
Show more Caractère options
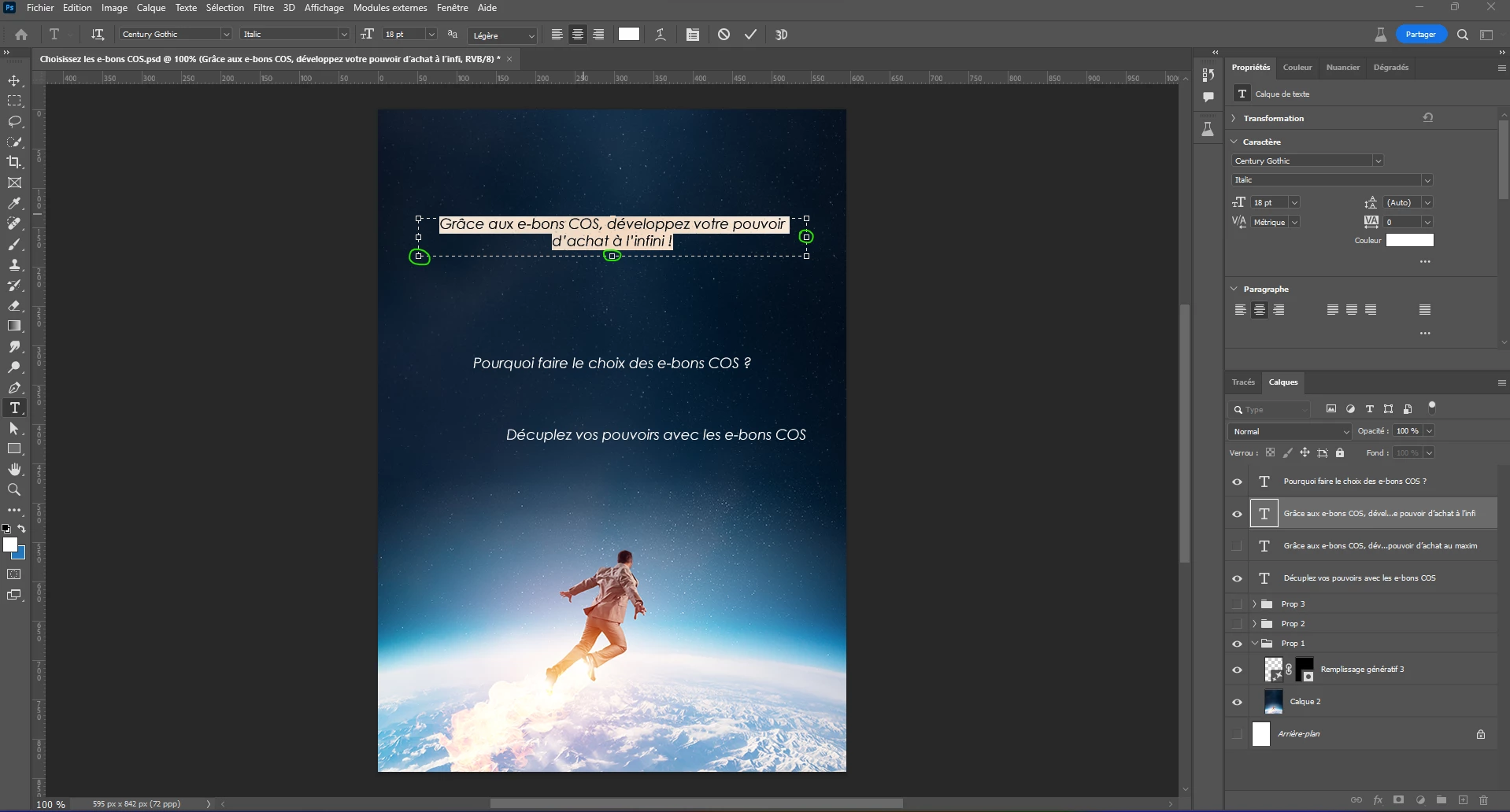(1425, 262)
